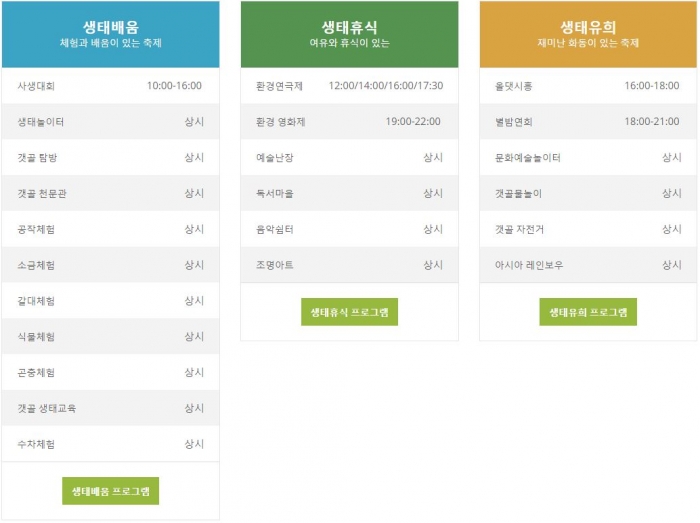Click the 수차체험 entry
The width and height of the screenshot is (700, 523).
[110, 444]
